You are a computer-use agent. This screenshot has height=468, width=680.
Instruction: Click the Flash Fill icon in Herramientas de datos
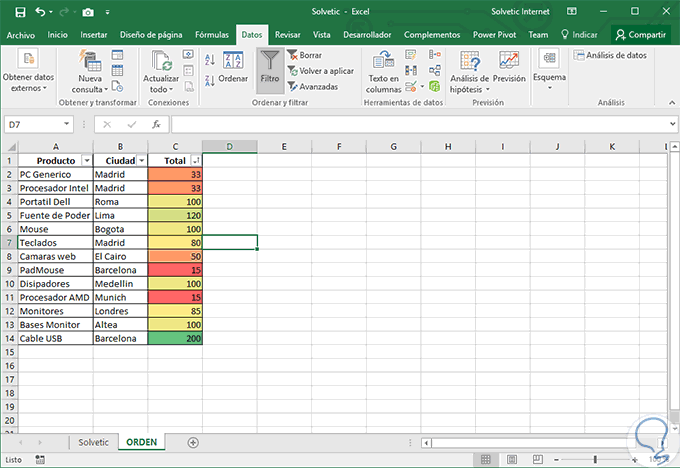coord(411,55)
